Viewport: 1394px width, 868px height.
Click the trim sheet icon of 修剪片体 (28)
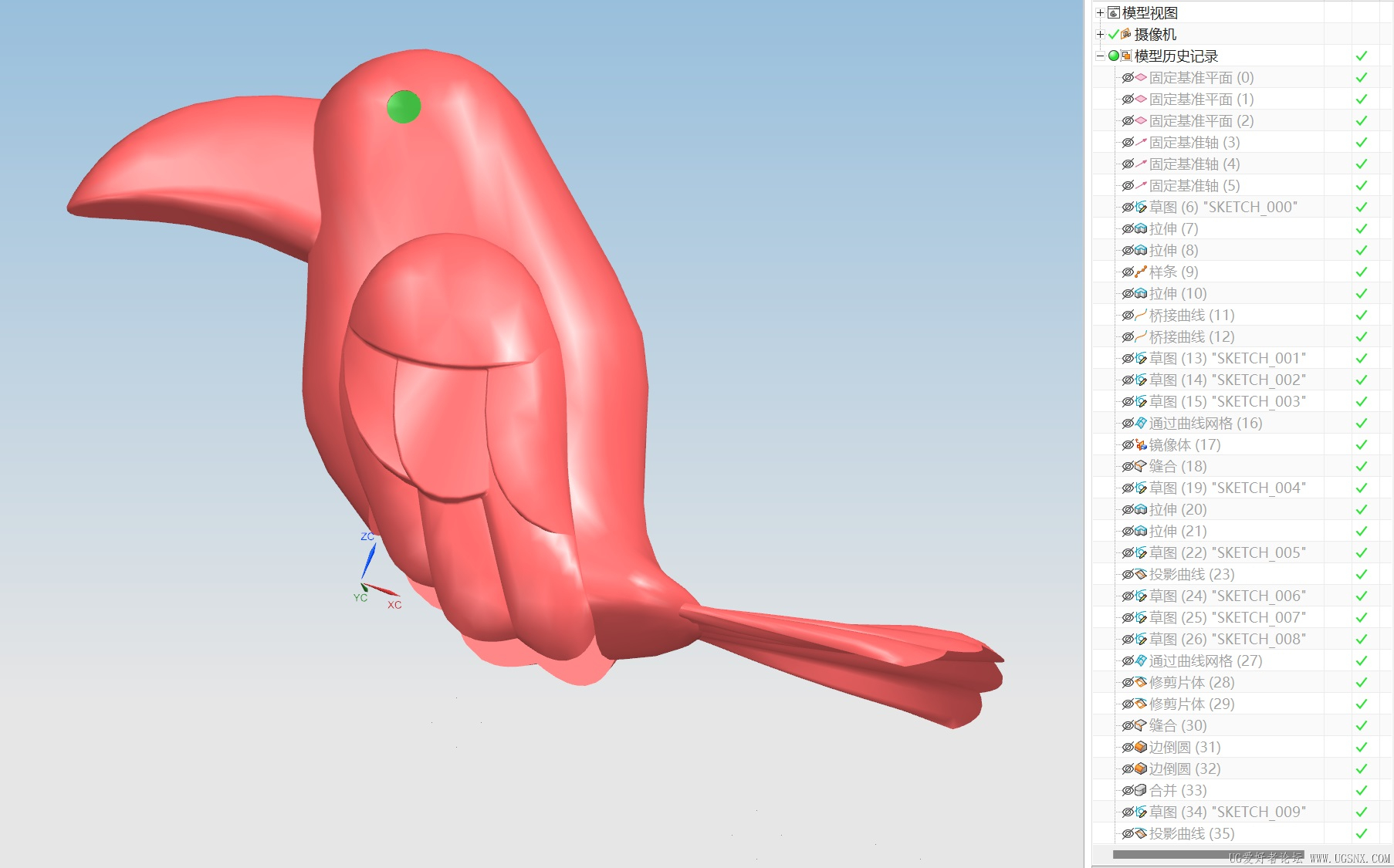(x=1141, y=683)
